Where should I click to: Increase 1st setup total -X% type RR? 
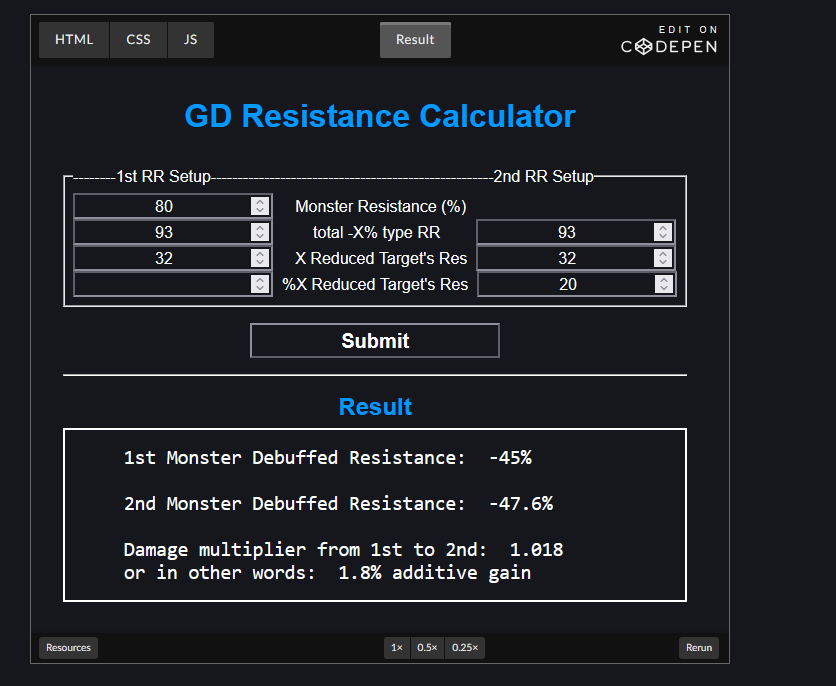(x=260, y=228)
